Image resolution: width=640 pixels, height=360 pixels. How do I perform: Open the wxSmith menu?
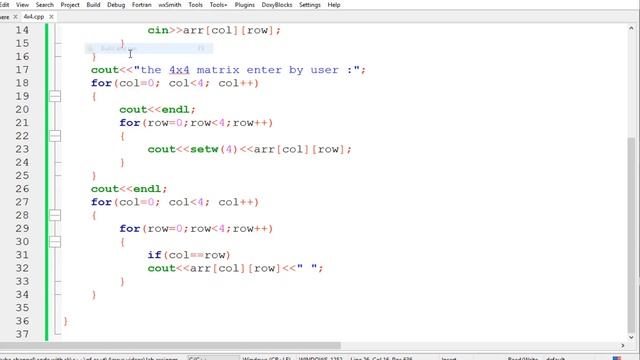click(169, 5)
